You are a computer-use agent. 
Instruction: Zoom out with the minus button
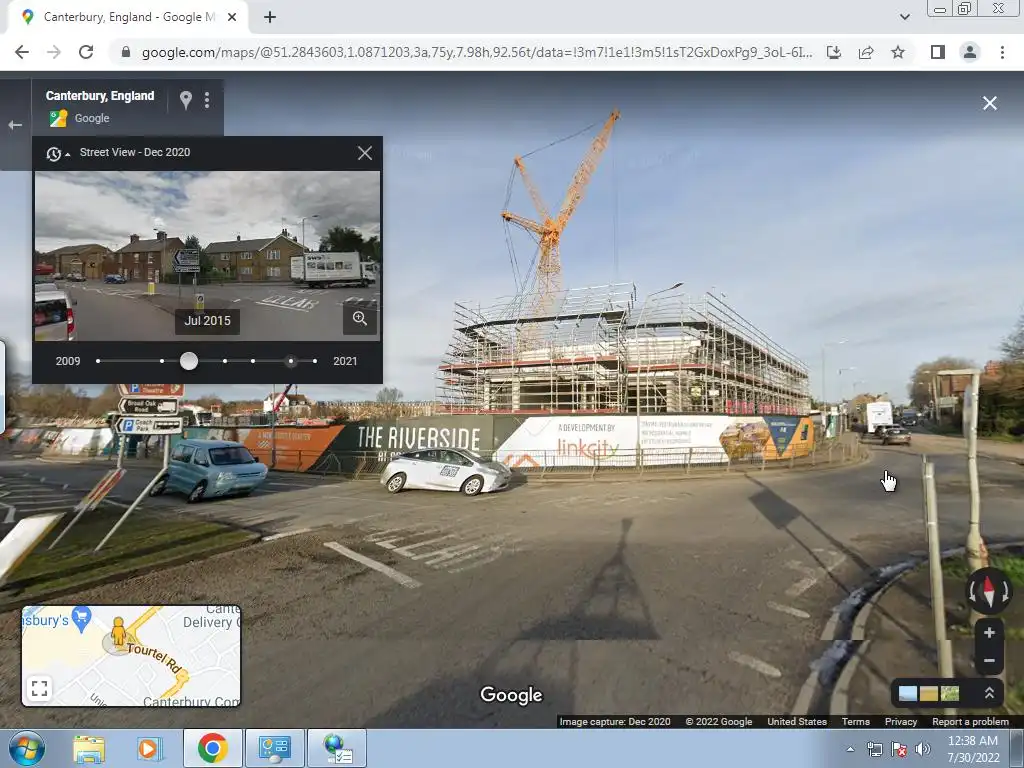tap(989, 660)
